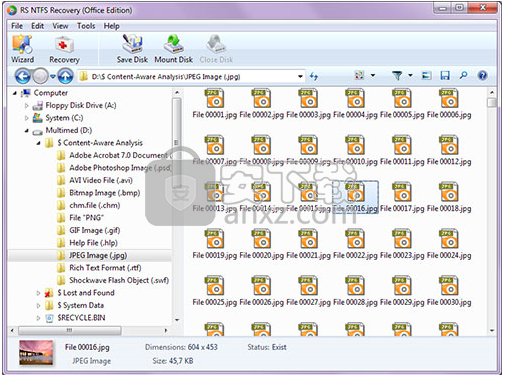Select File 00030.jpg icon
Image resolution: width=506 pixels, height=375 pixels.
pos(449,286)
